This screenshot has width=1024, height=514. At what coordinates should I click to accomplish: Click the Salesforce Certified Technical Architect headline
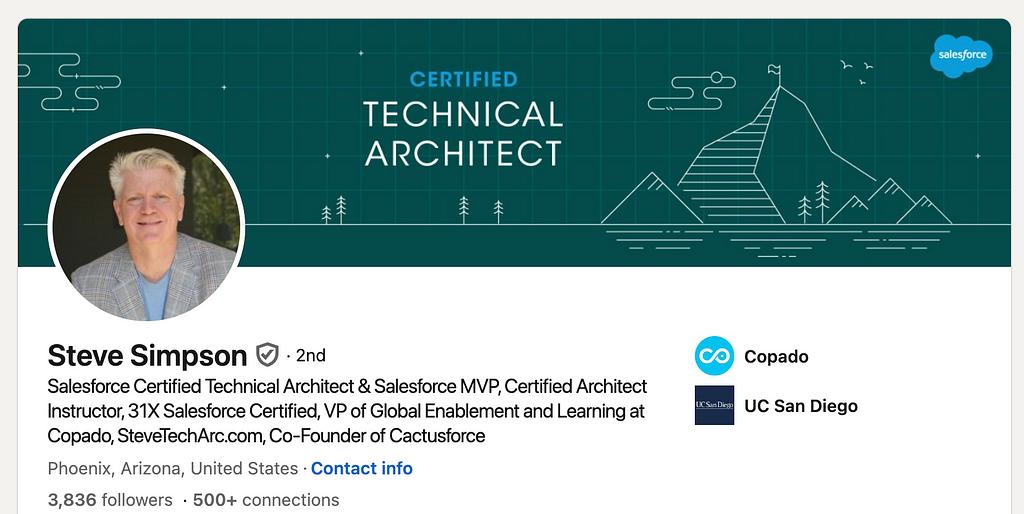click(347, 411)
